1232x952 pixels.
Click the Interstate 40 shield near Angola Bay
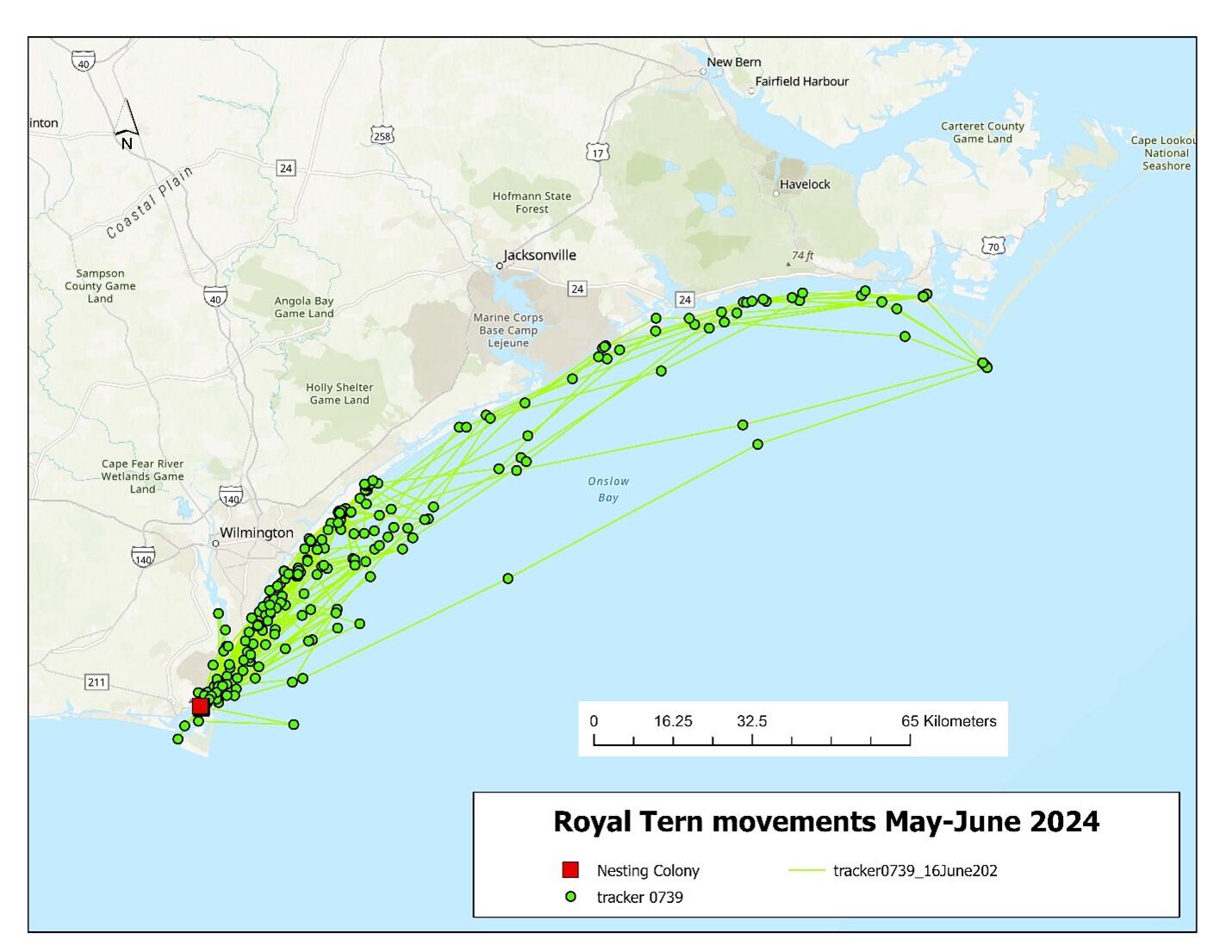click(x=215, y=298)
